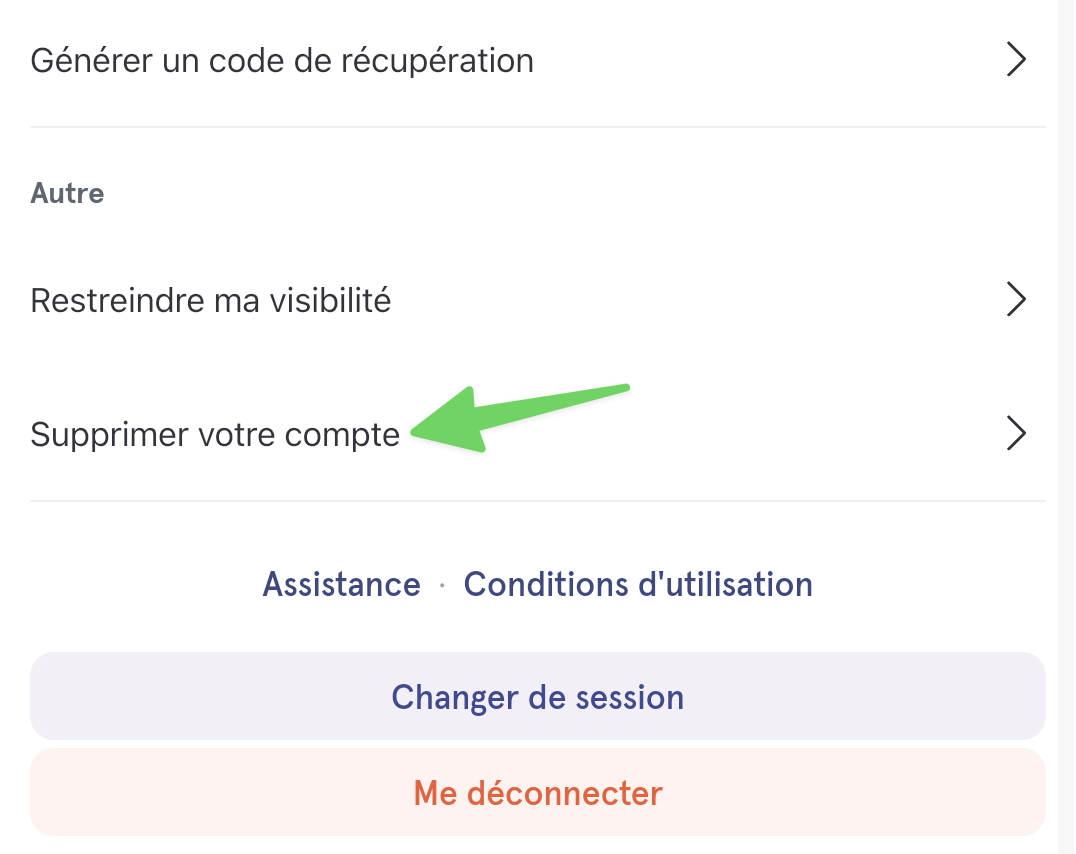Select Supprimer votre compte option
This screenshot has width=1076, height=854.
[537, 434]
